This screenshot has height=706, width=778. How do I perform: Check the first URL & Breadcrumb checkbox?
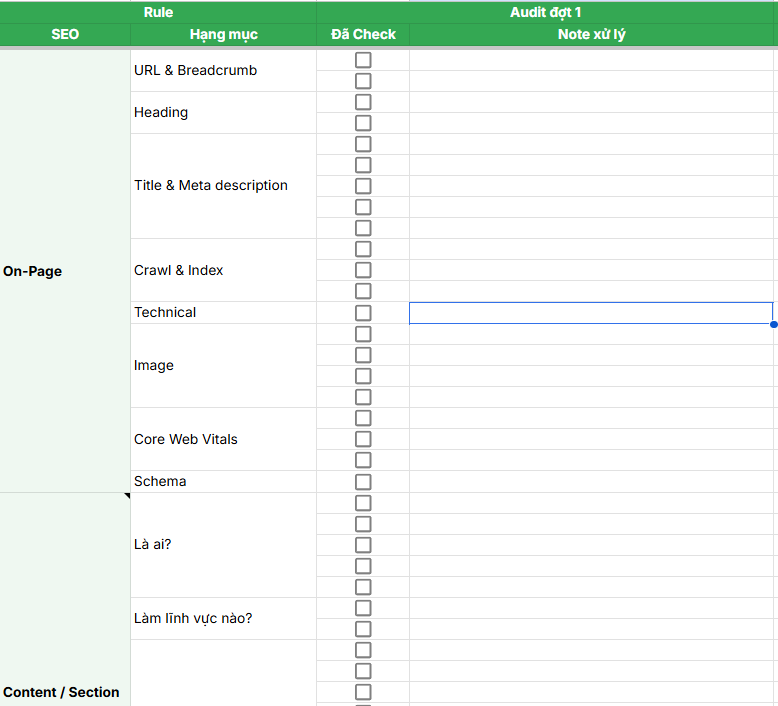(363, 60)
